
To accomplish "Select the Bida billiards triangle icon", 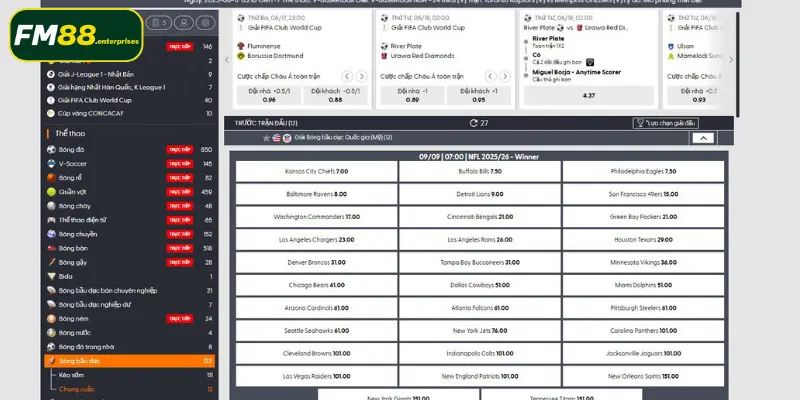I will pyautogui.click(x=51, y=276).
